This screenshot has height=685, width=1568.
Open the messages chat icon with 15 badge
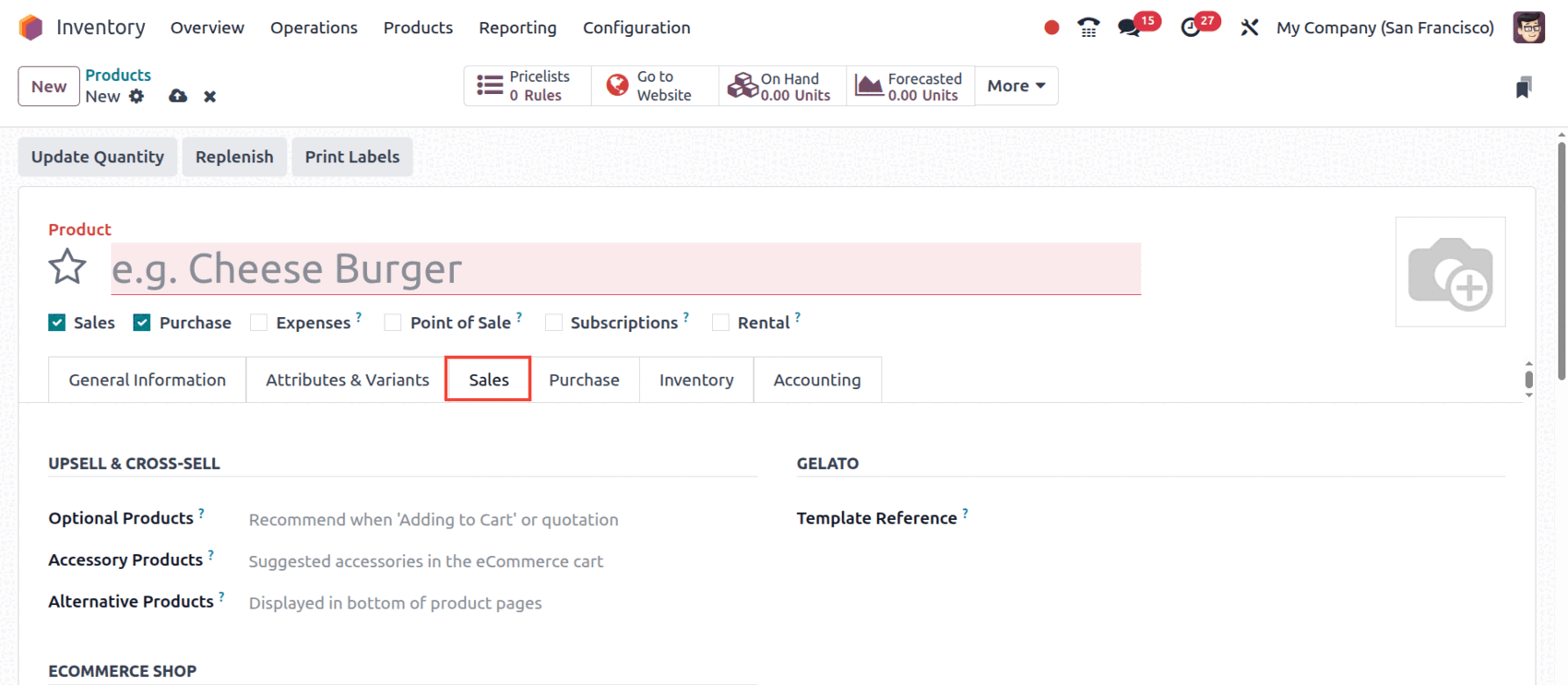pos(1129,28)
